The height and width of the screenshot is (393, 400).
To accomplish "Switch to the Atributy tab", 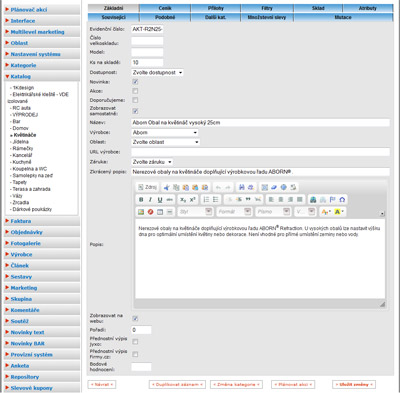I will point(368,8).
